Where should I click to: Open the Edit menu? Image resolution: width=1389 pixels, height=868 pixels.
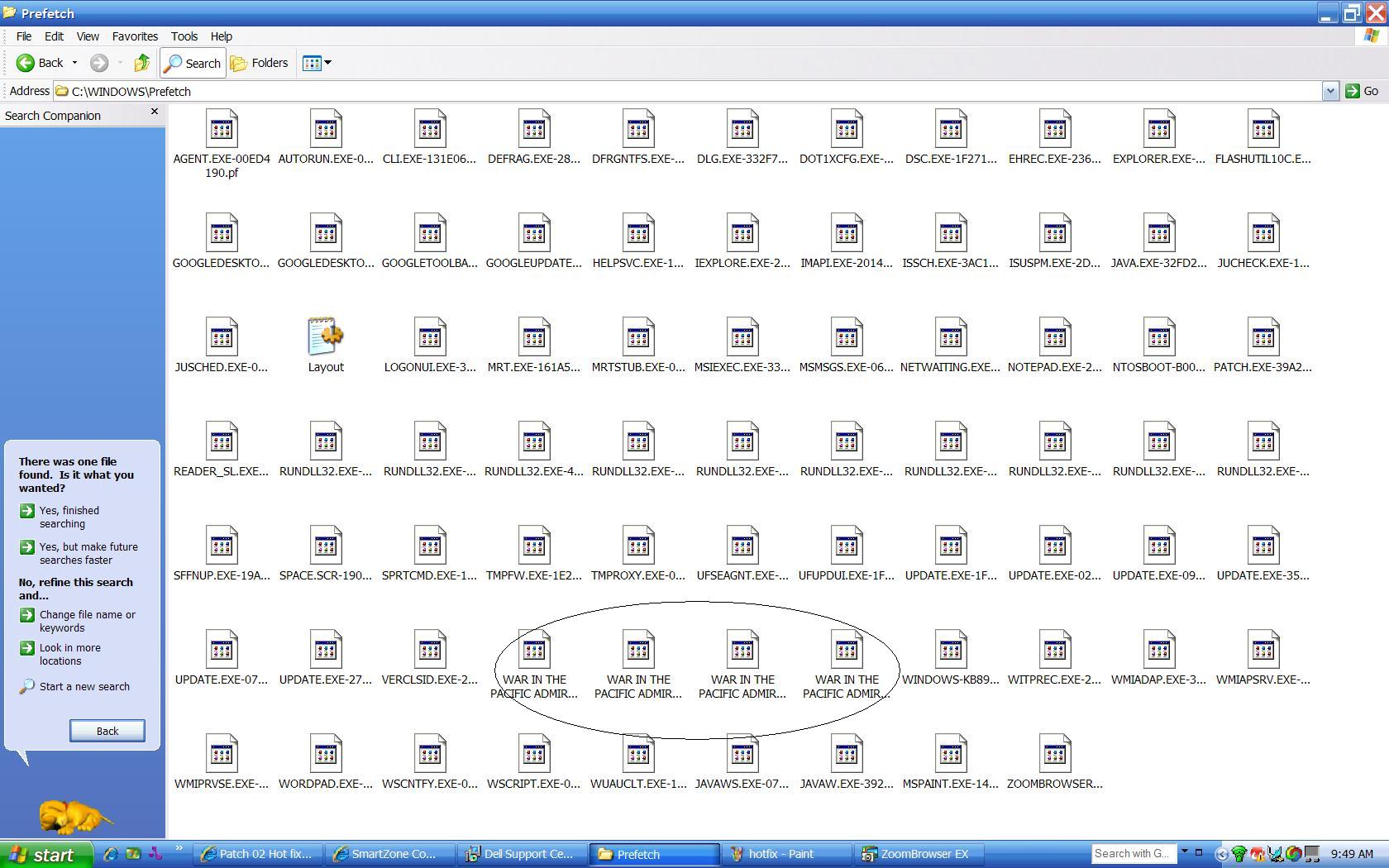pos(54,36)
